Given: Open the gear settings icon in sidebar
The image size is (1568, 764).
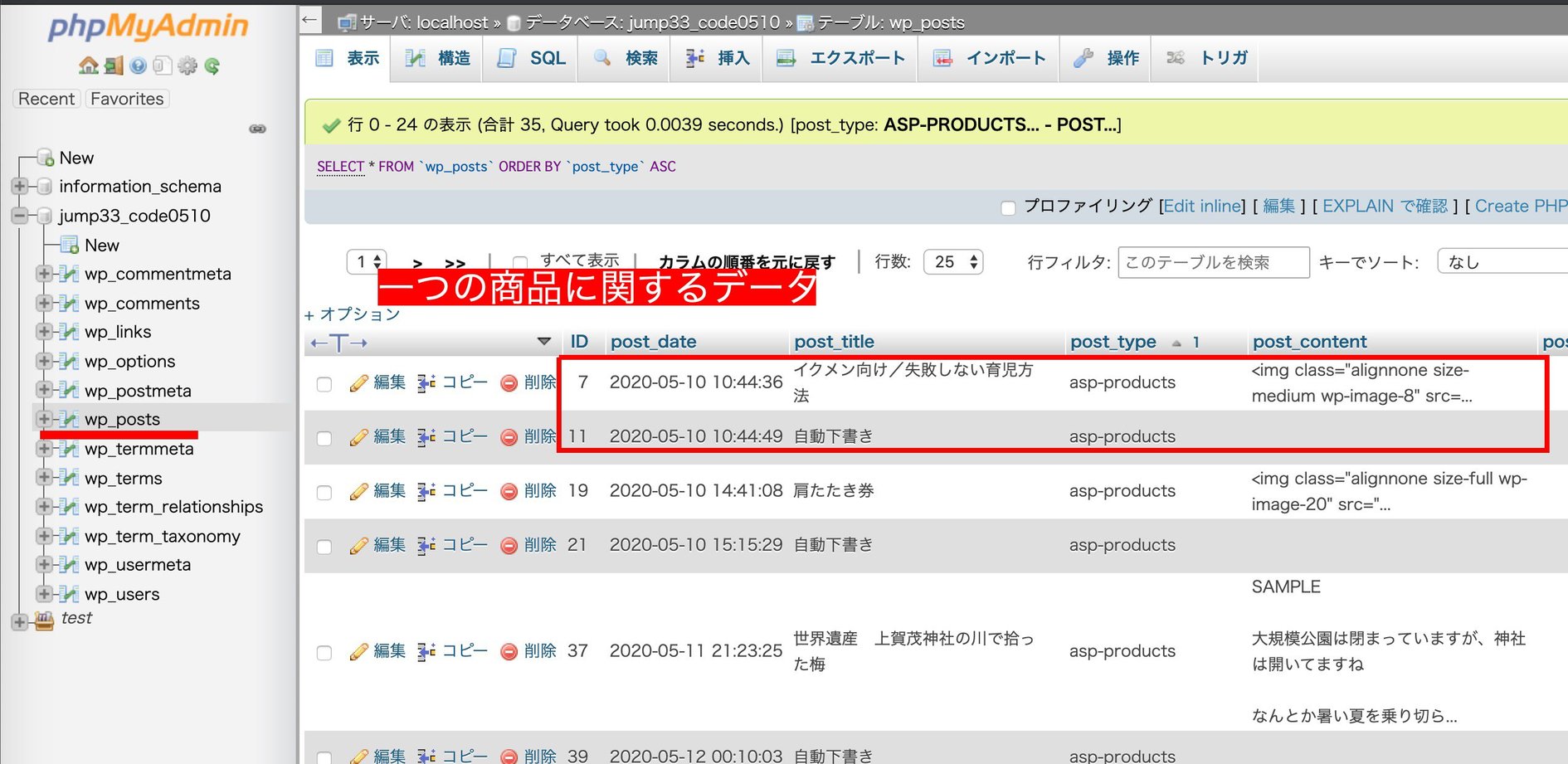Looking at the screenshot, I should [x=187, y=66].
